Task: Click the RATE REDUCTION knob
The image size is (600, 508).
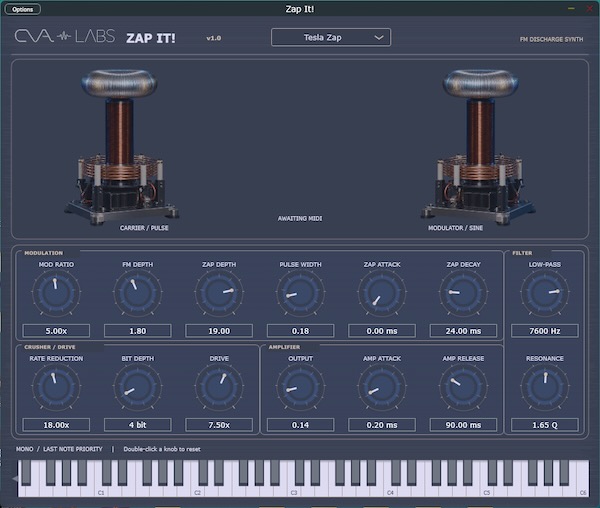Action: click(x=56, y=387)
